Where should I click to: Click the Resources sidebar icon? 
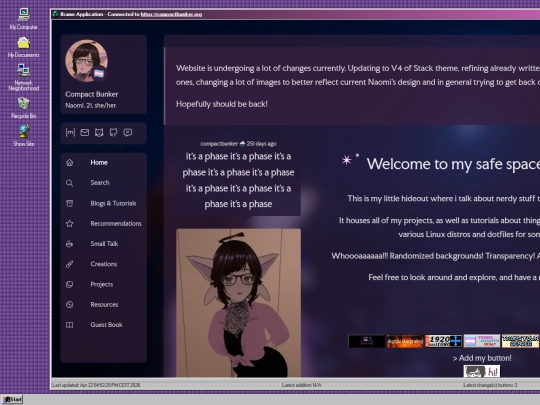(x=70, y=304)
